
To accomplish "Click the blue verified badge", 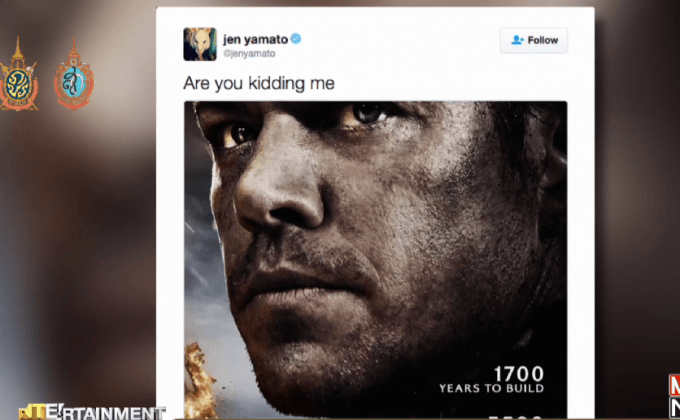I will [x=296, y=39].
